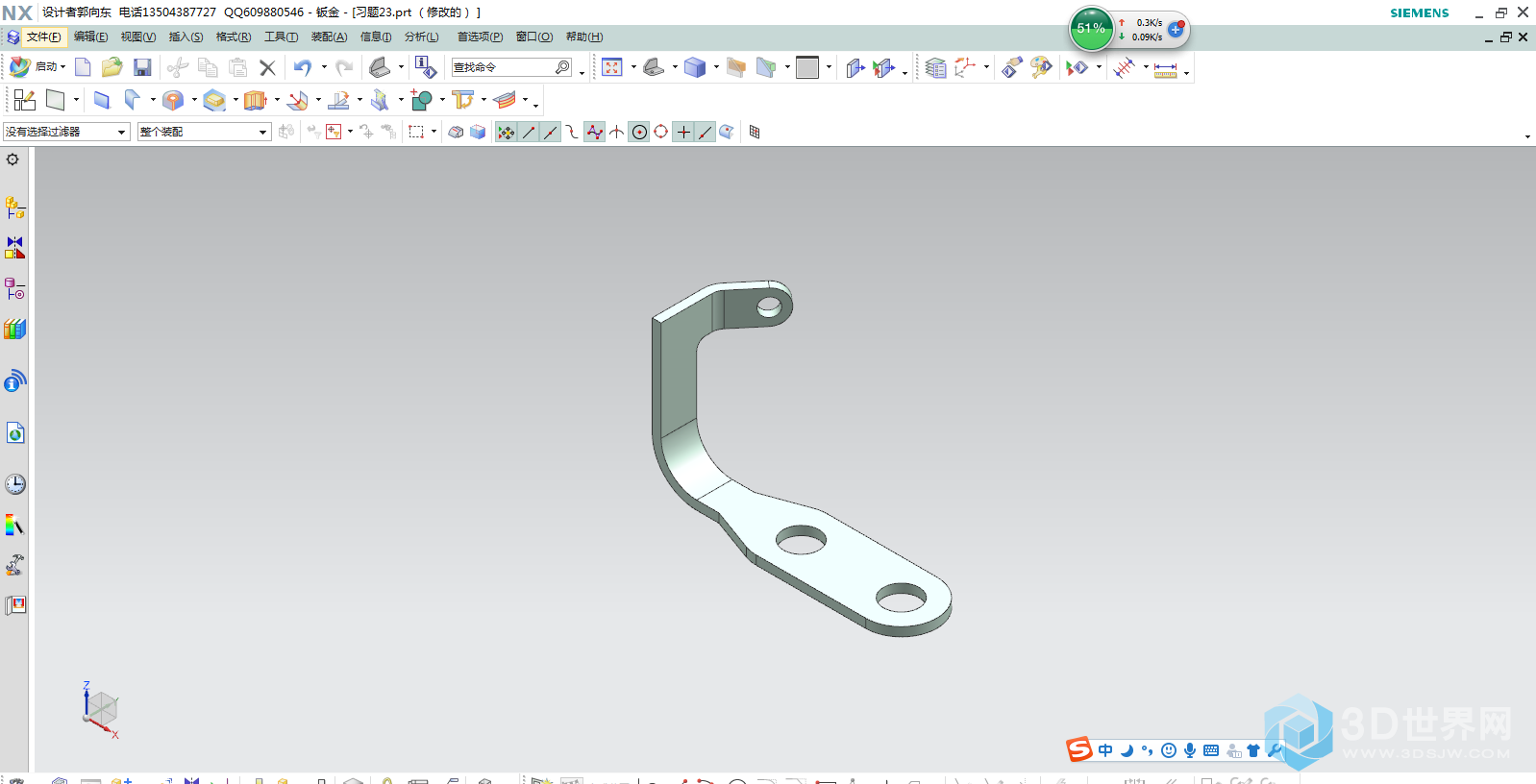Open the rendering style cube dropdown

coord(716,67)
